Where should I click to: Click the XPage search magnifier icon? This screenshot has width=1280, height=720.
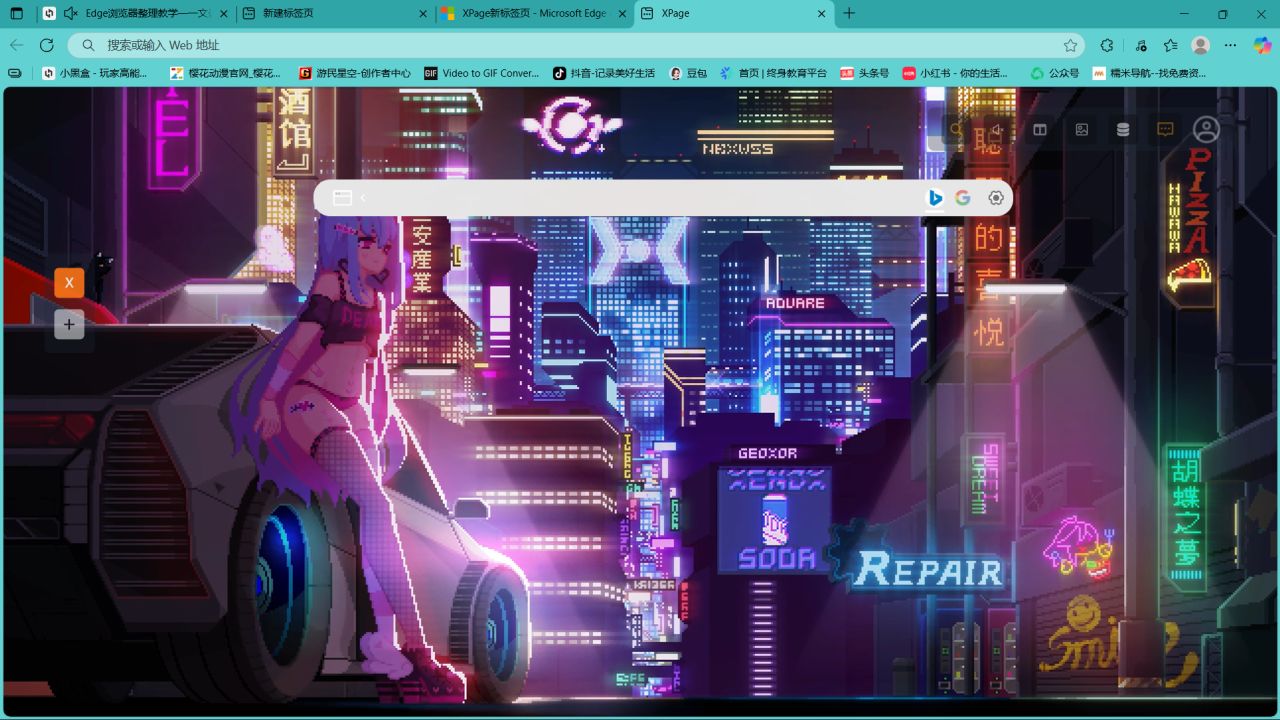coord(956,129)
